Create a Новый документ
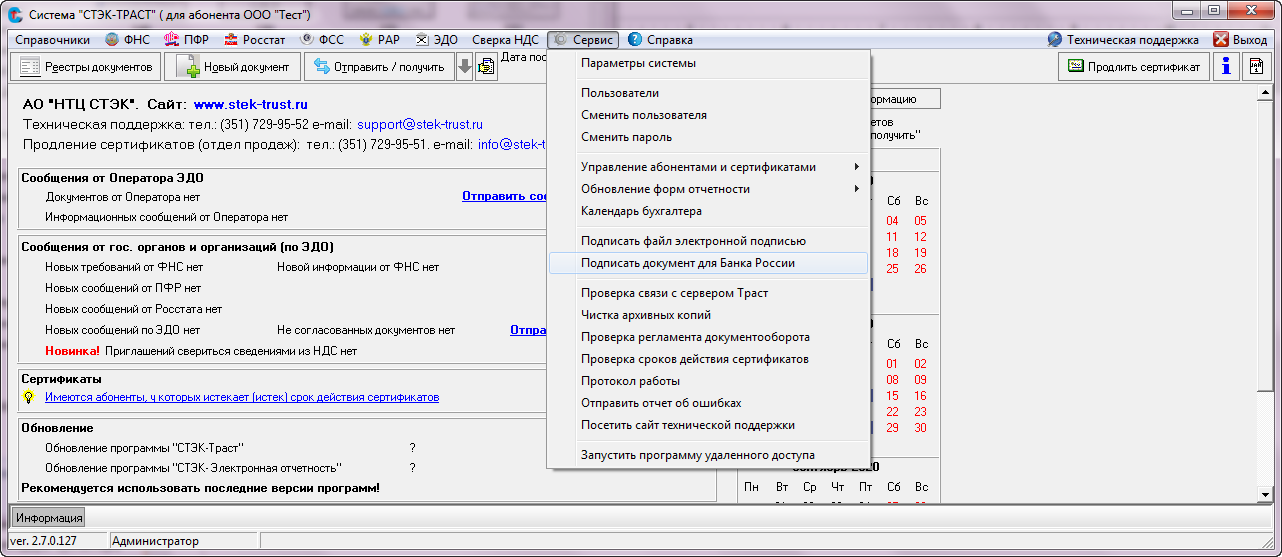Viewport: 1282px width, 557px height. [232, 67]
